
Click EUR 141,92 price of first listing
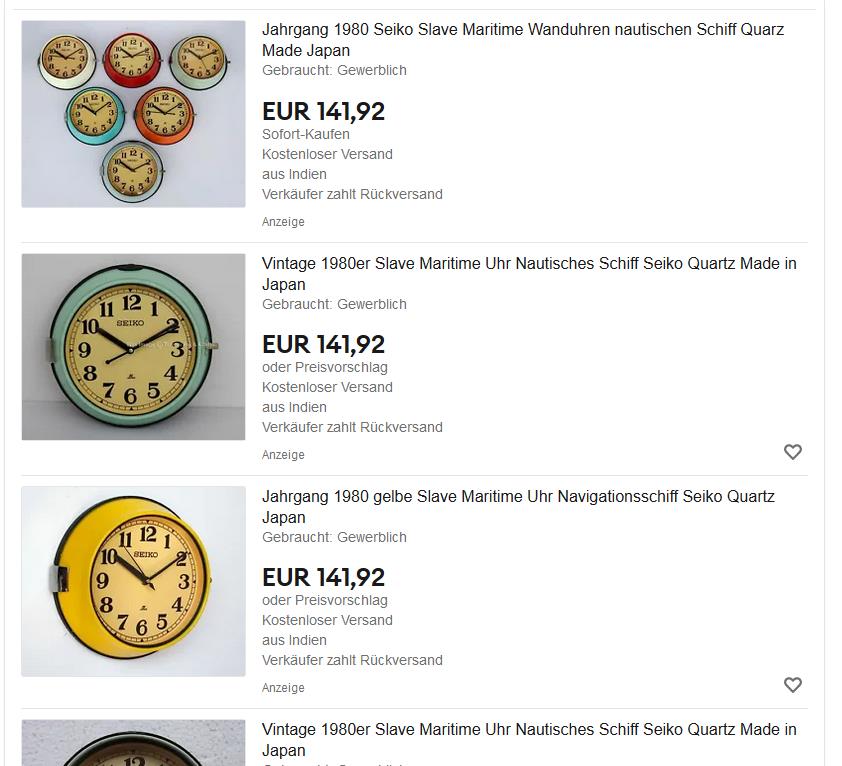(323, 112)
